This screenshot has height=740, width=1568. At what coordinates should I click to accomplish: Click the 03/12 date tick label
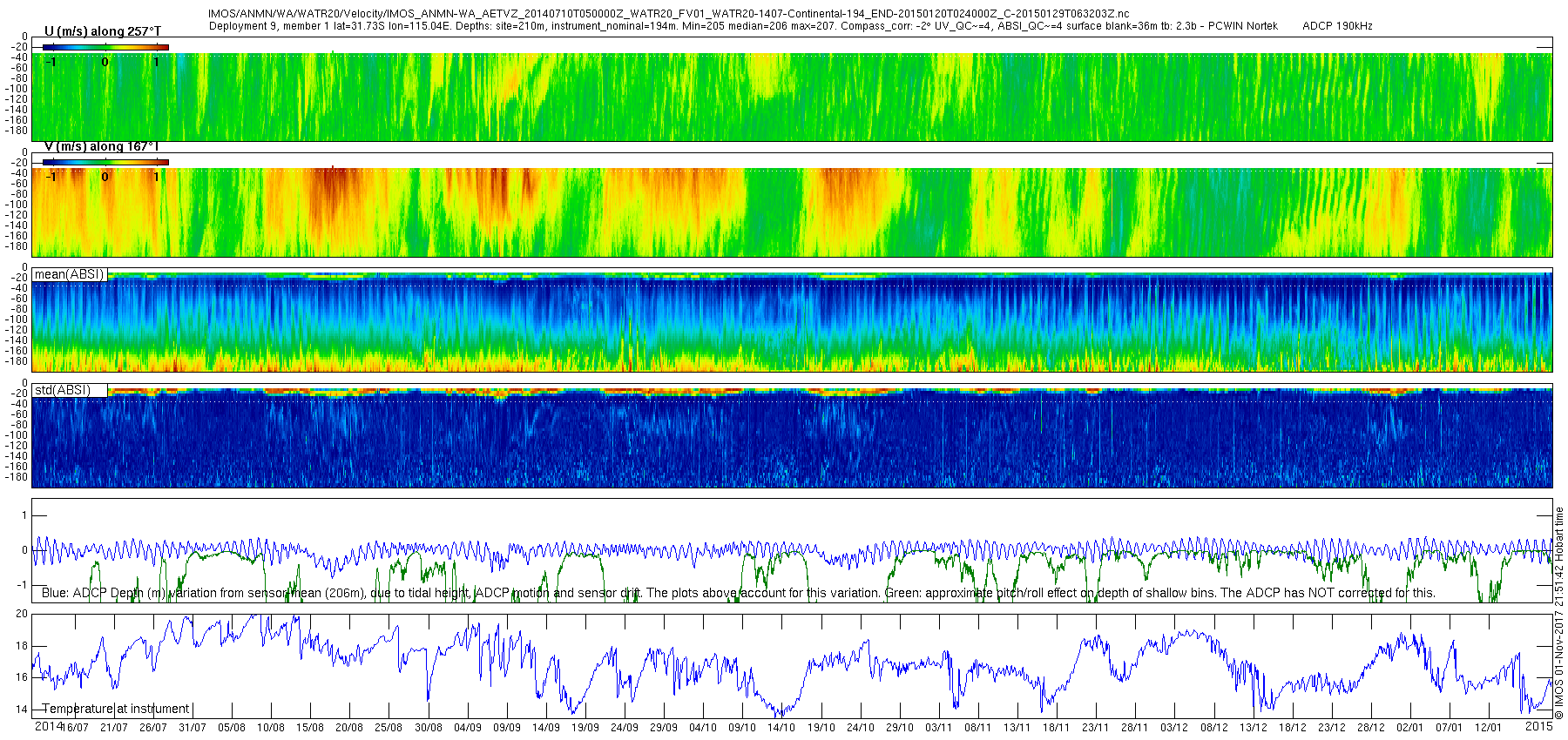pyautogui.click(x=1174, y=728)
